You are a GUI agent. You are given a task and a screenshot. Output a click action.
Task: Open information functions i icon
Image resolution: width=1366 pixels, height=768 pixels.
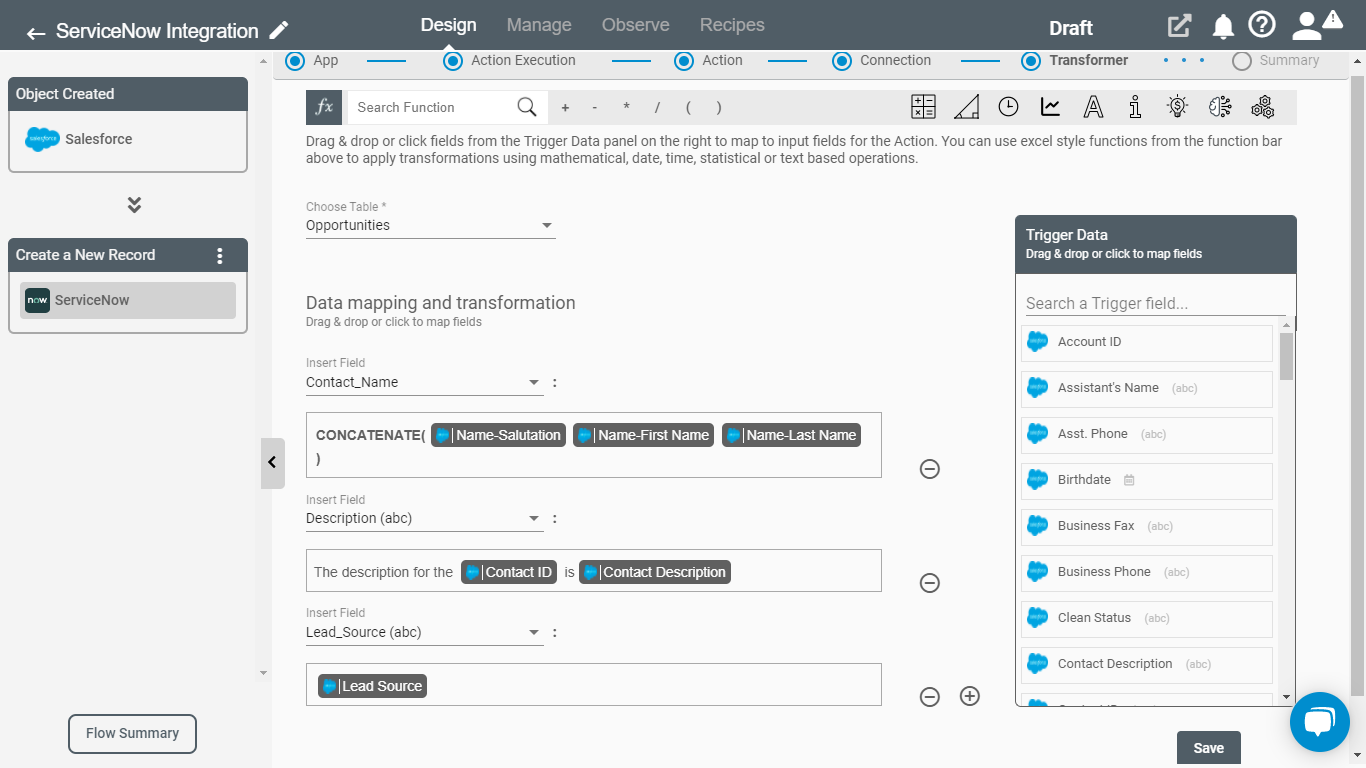point(1135,107)
